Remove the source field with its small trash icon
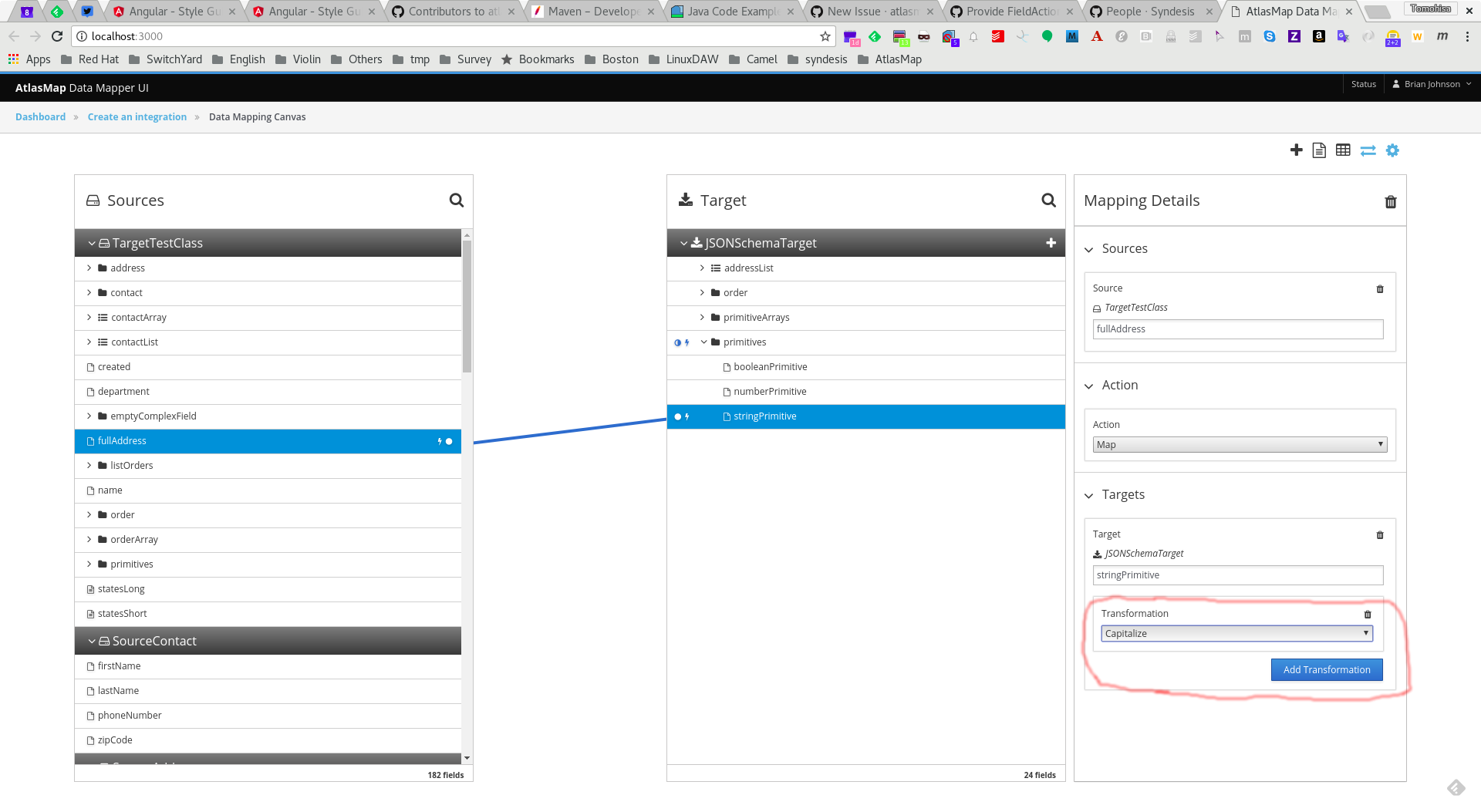Screen dimensions: 1481x812 [x=1380, y=289]
